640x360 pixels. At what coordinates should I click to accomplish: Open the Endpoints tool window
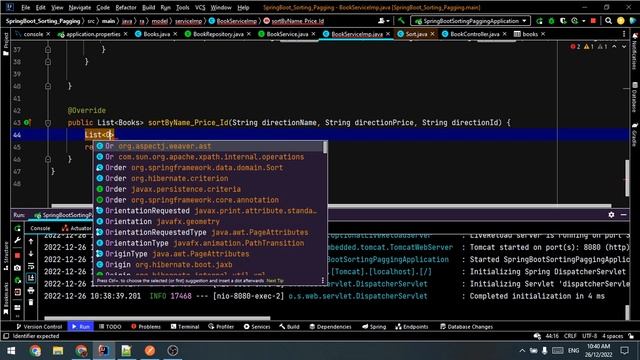click(412, 327)
